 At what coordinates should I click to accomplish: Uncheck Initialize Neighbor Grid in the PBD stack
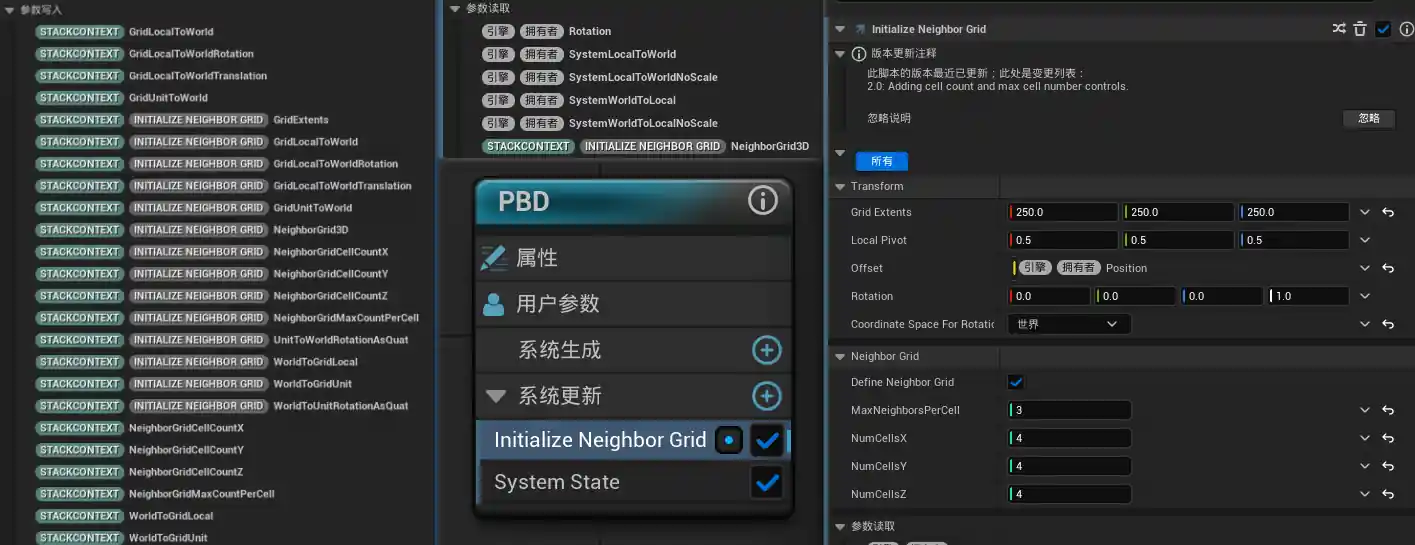(x=766, y=440)
